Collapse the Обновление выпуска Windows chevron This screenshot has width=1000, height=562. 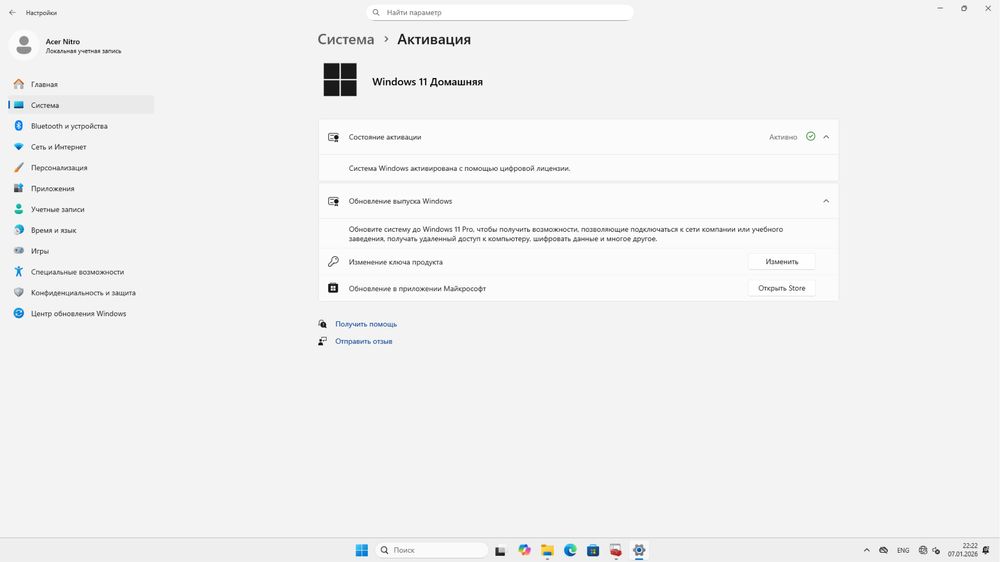click(826, 201)
